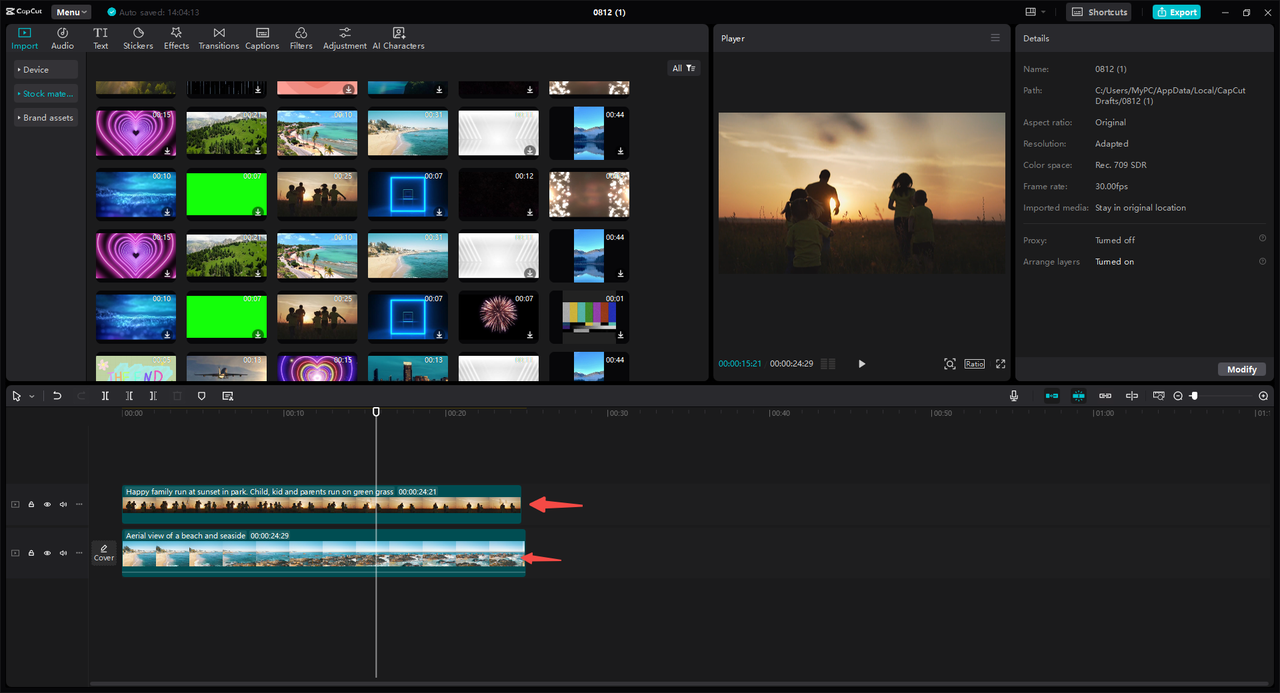
Task: Click the playhead handle on timeline ruler
Action: pyautogui.click(x=376, y=412)
